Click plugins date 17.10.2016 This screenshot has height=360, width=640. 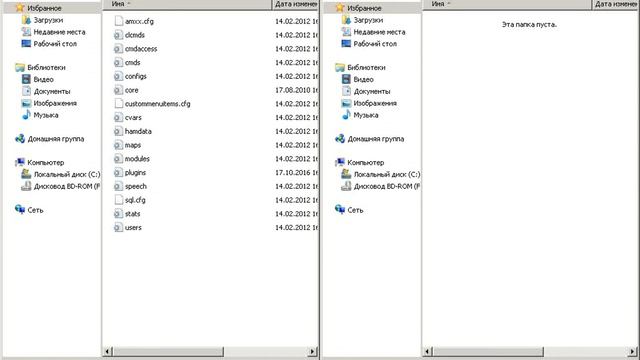(296, 173)
